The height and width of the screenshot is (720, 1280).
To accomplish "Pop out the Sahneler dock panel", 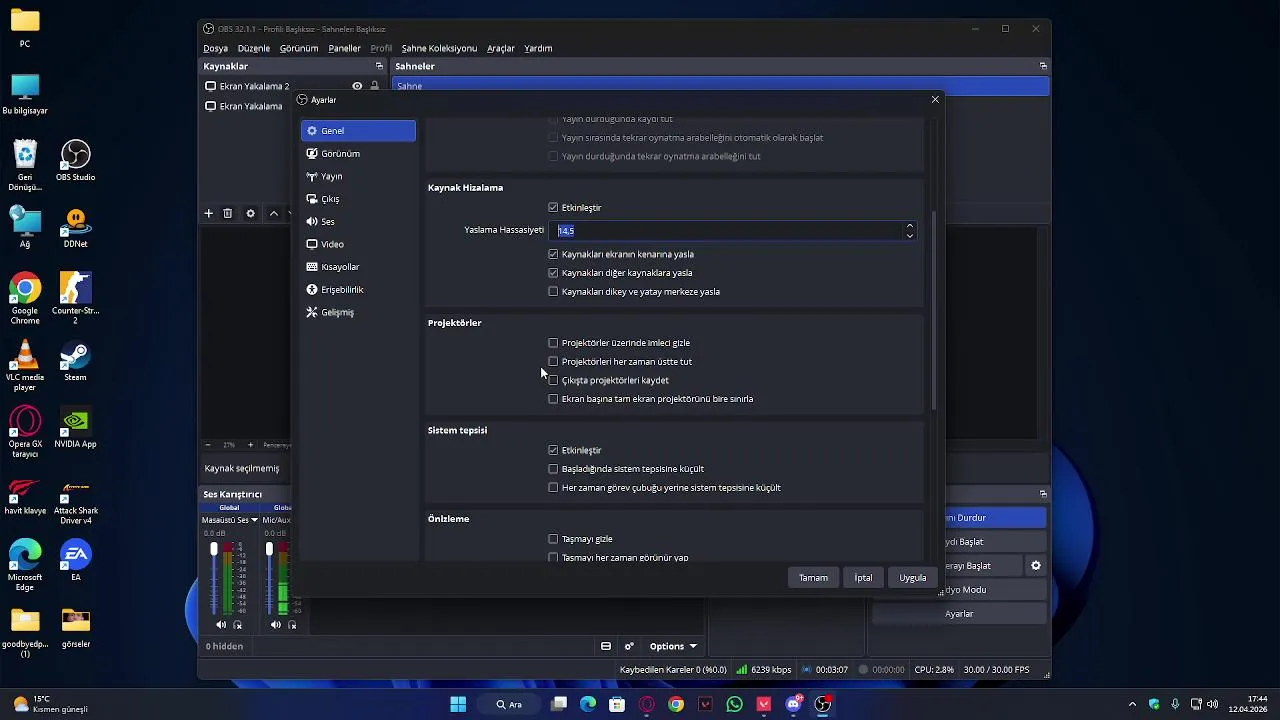I will coord(1043,66).
